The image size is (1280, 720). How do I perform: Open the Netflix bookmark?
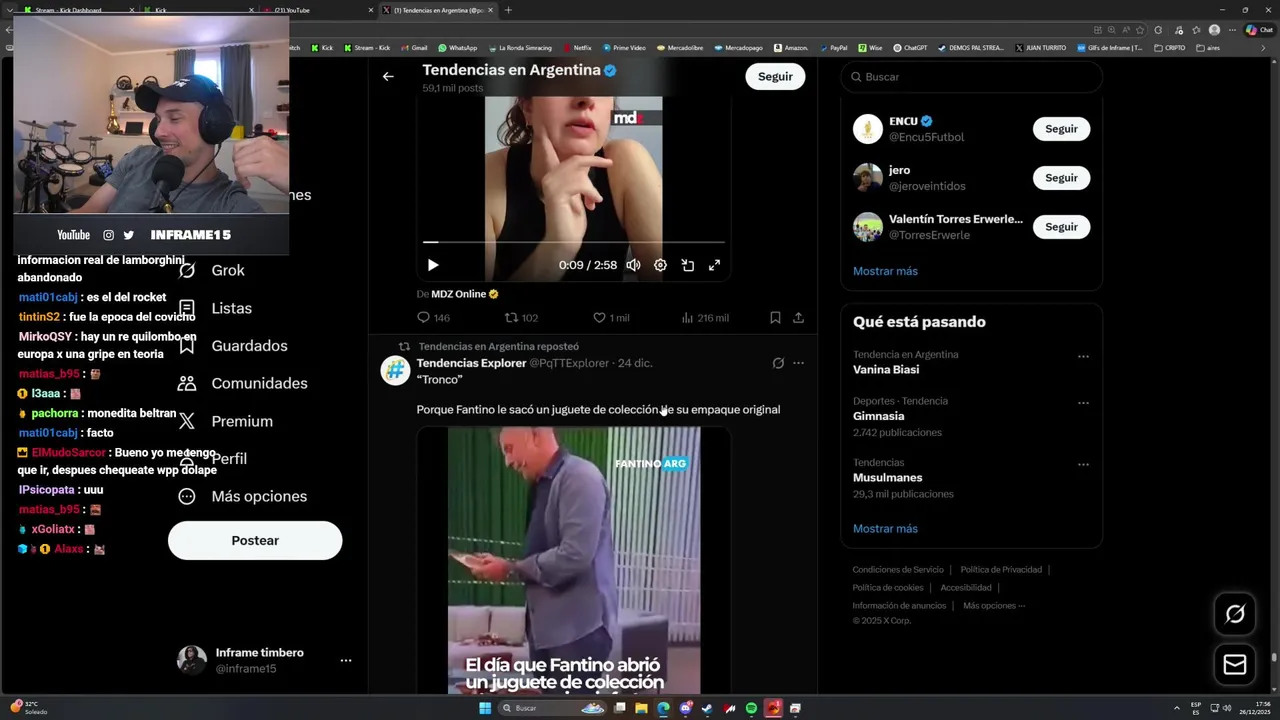coord(577,47)
